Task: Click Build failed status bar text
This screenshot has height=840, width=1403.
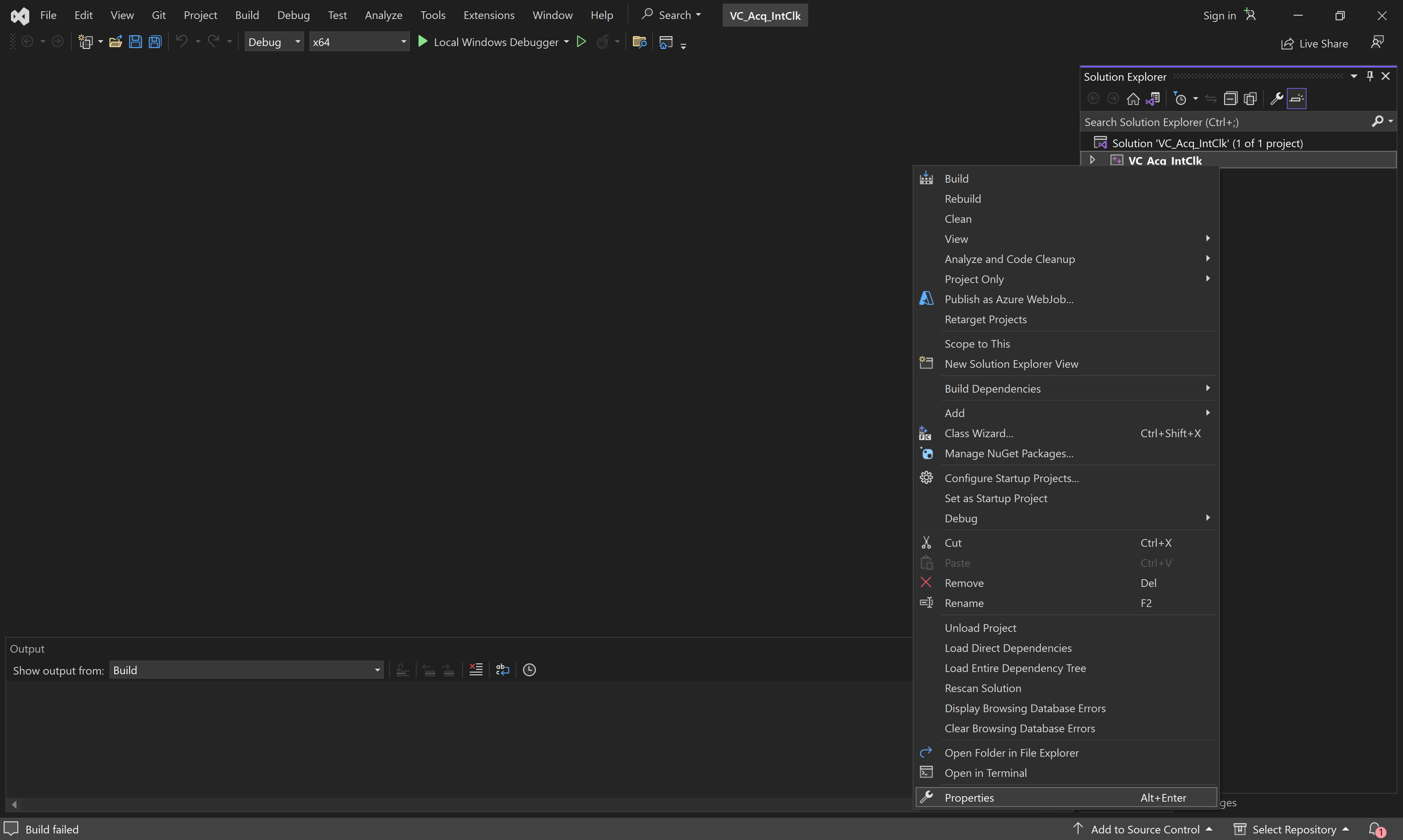Action: pos(52,829)
